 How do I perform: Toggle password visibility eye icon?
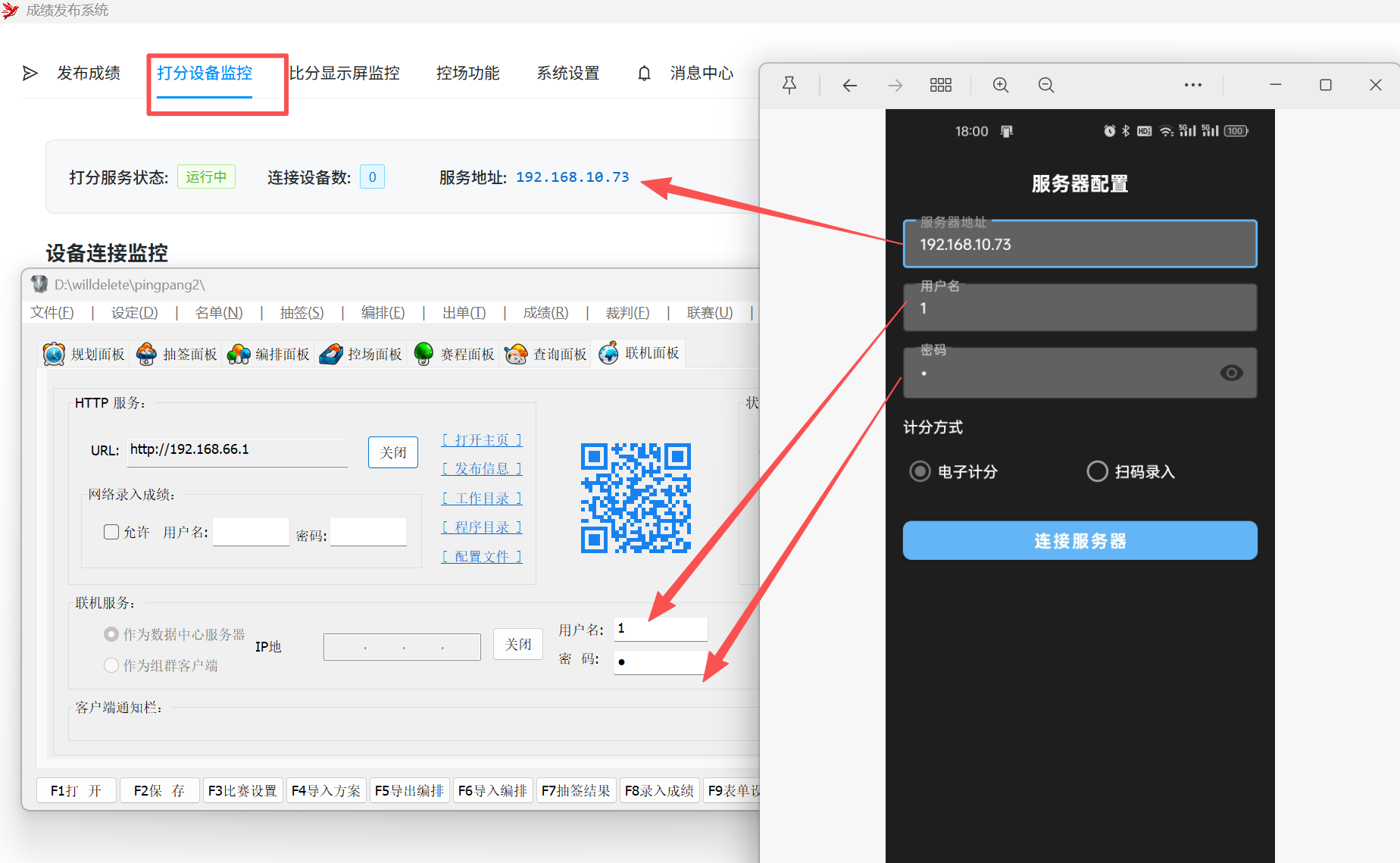click(x=1231, y=373)
